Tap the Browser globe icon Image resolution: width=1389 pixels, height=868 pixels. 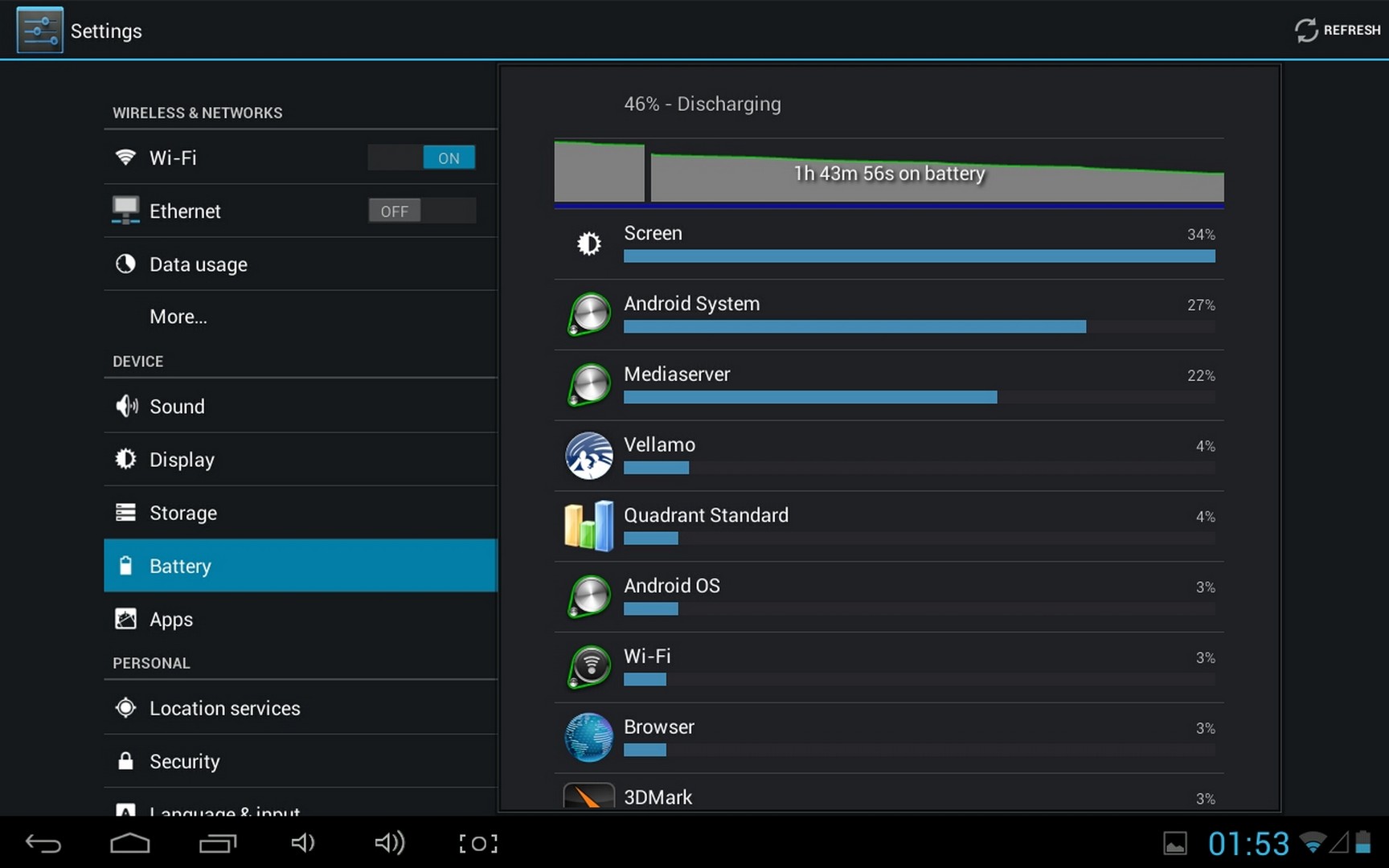point(589,738)
